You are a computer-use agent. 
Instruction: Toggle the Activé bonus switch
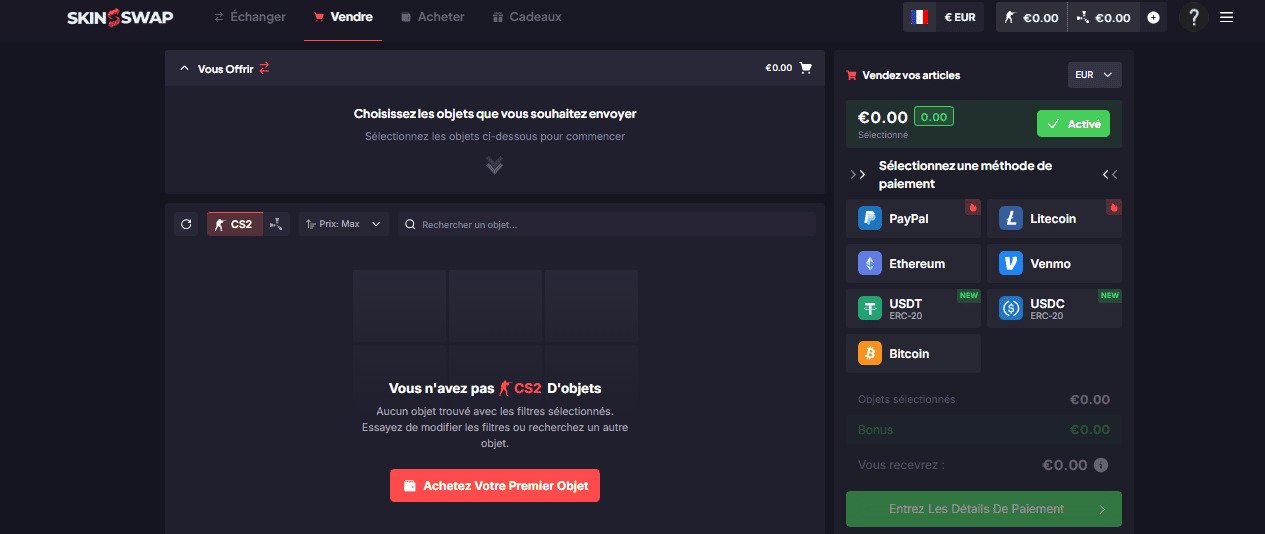(1073, 124)
